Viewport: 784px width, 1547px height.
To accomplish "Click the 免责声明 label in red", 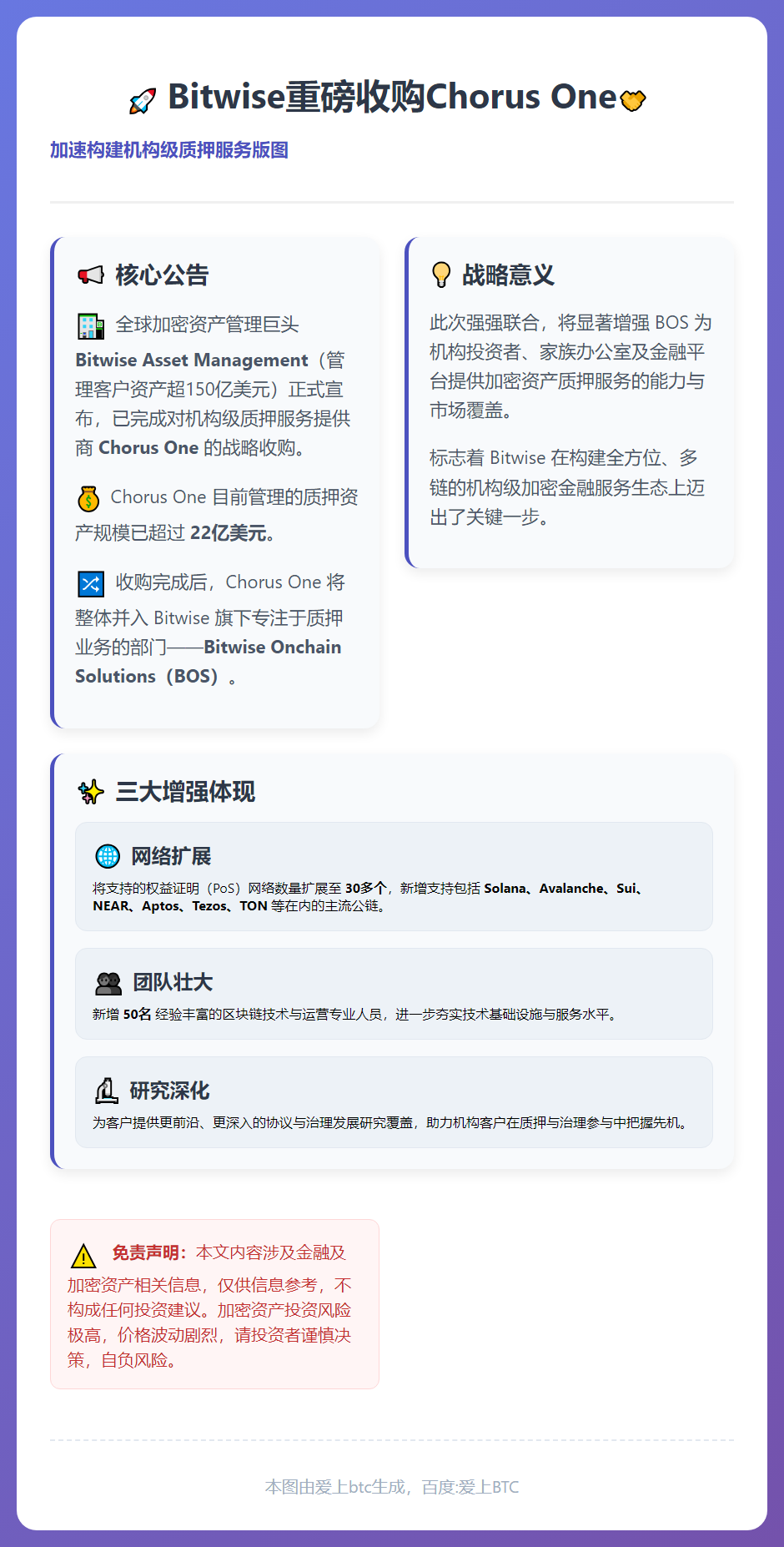I will click(x=150, y=1252).
